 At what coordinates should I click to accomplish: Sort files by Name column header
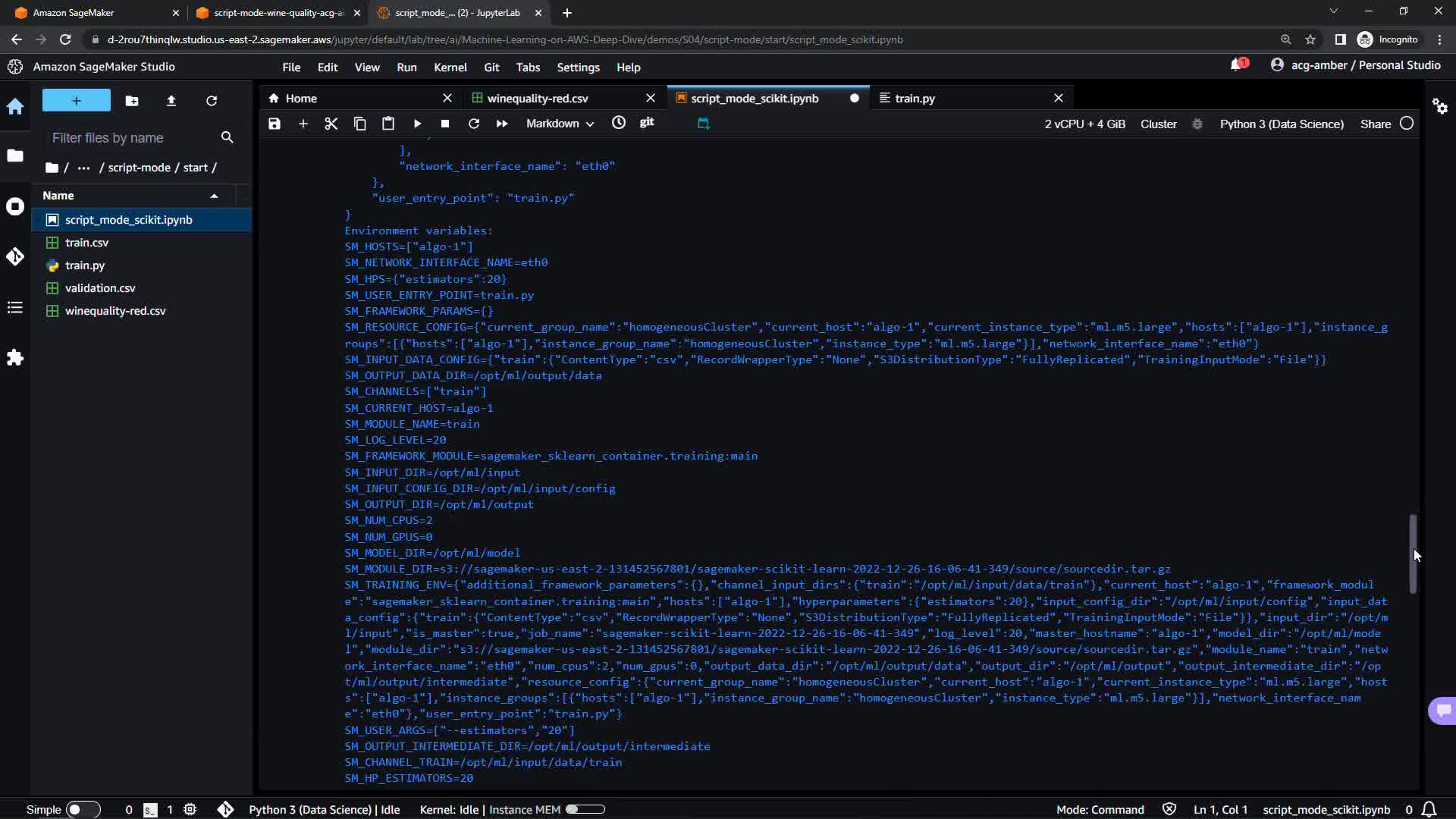(x=58, y=196)
